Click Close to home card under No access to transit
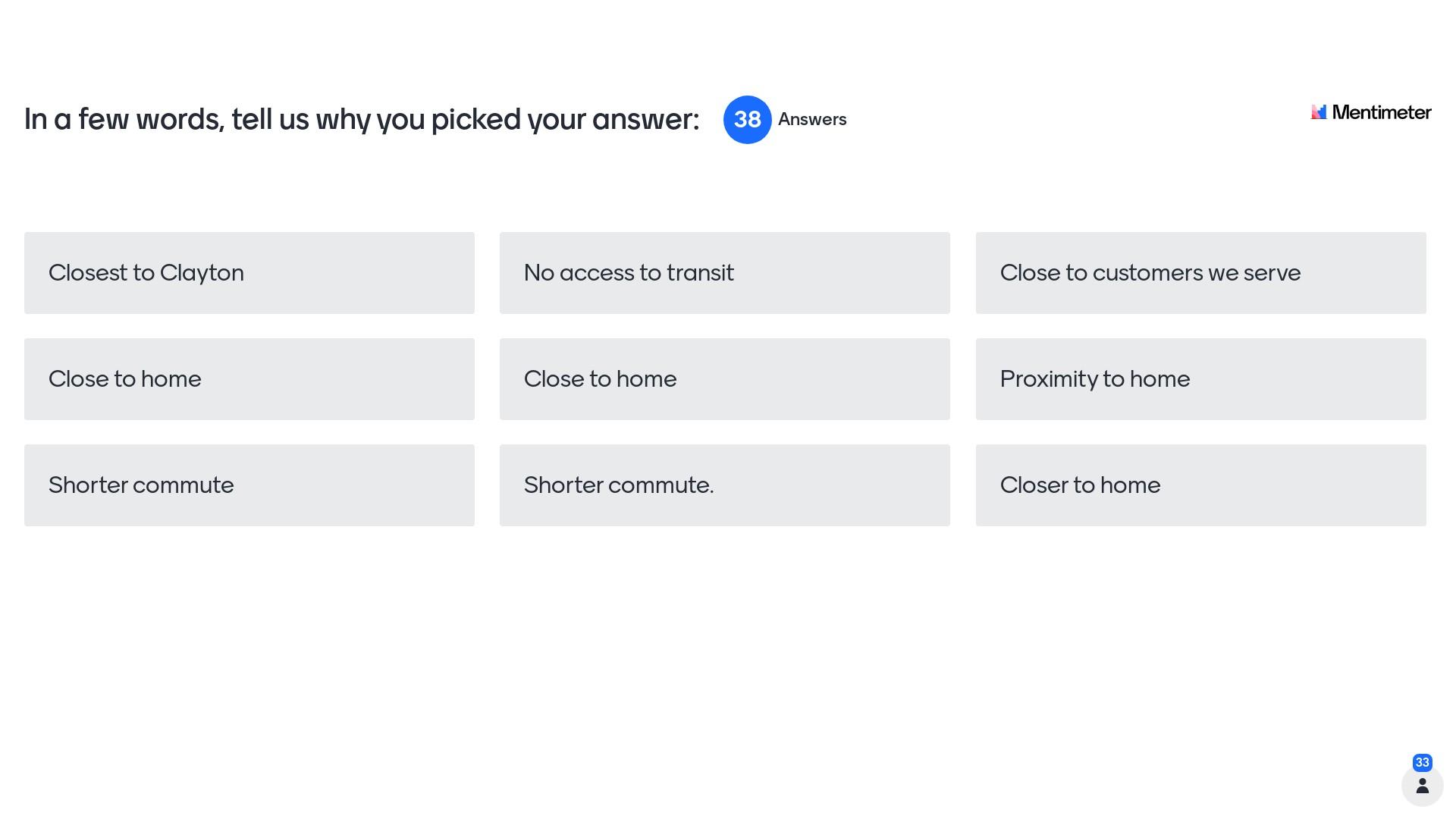The image size is (1456, 819). tap(724, 379)
